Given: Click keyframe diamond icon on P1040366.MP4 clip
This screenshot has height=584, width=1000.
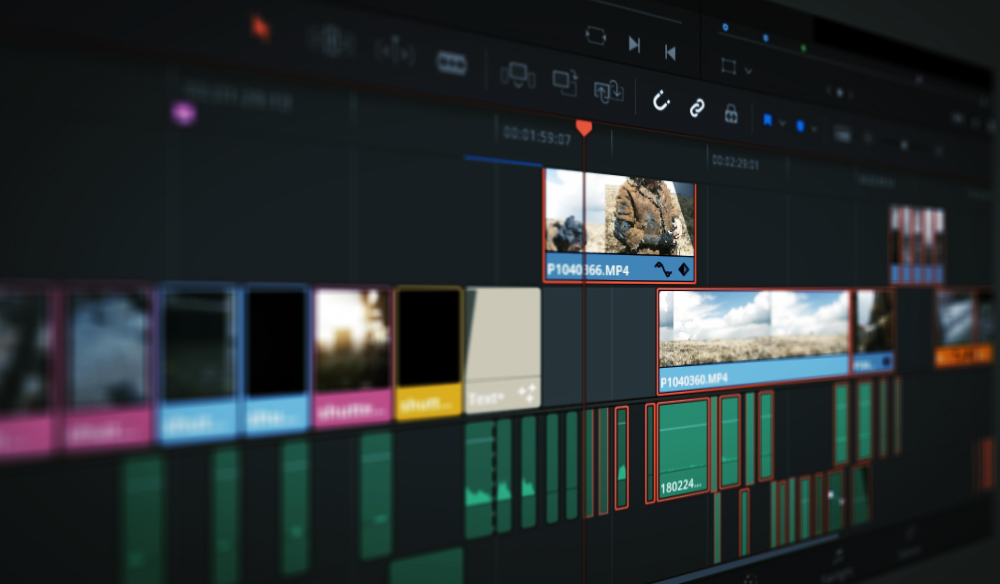Looking at the screenshot, I should (684, 269).
